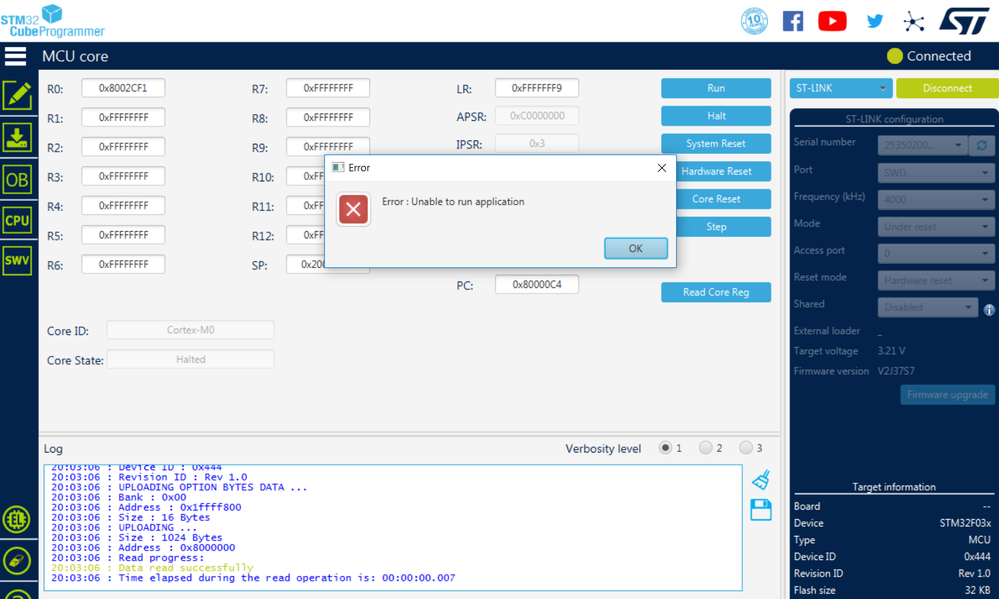Refresh the ST-LINK serial number list
999x599 pixels.
point(982,145)
